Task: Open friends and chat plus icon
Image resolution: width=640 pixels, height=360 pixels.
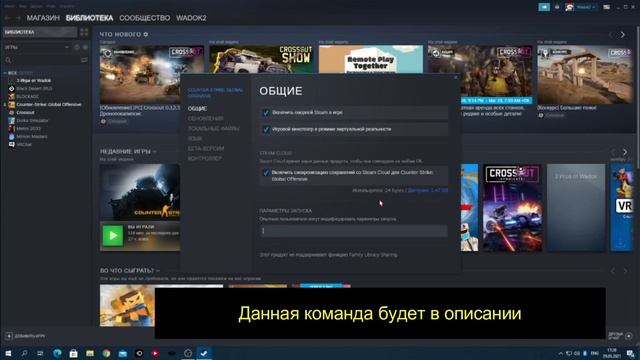Action: coord(629,336)
